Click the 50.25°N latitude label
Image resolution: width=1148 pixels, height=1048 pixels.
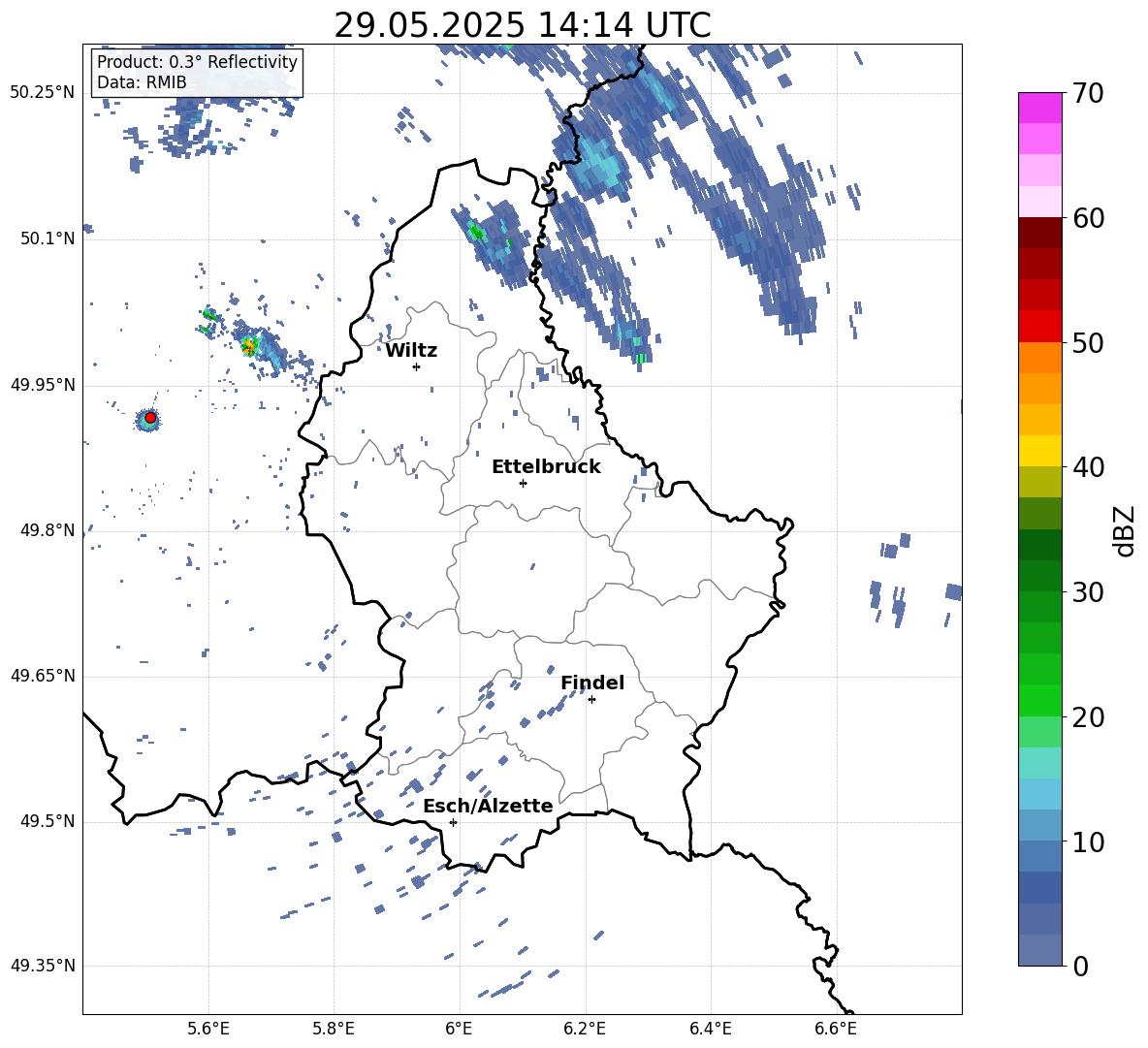tap(43, 93)
